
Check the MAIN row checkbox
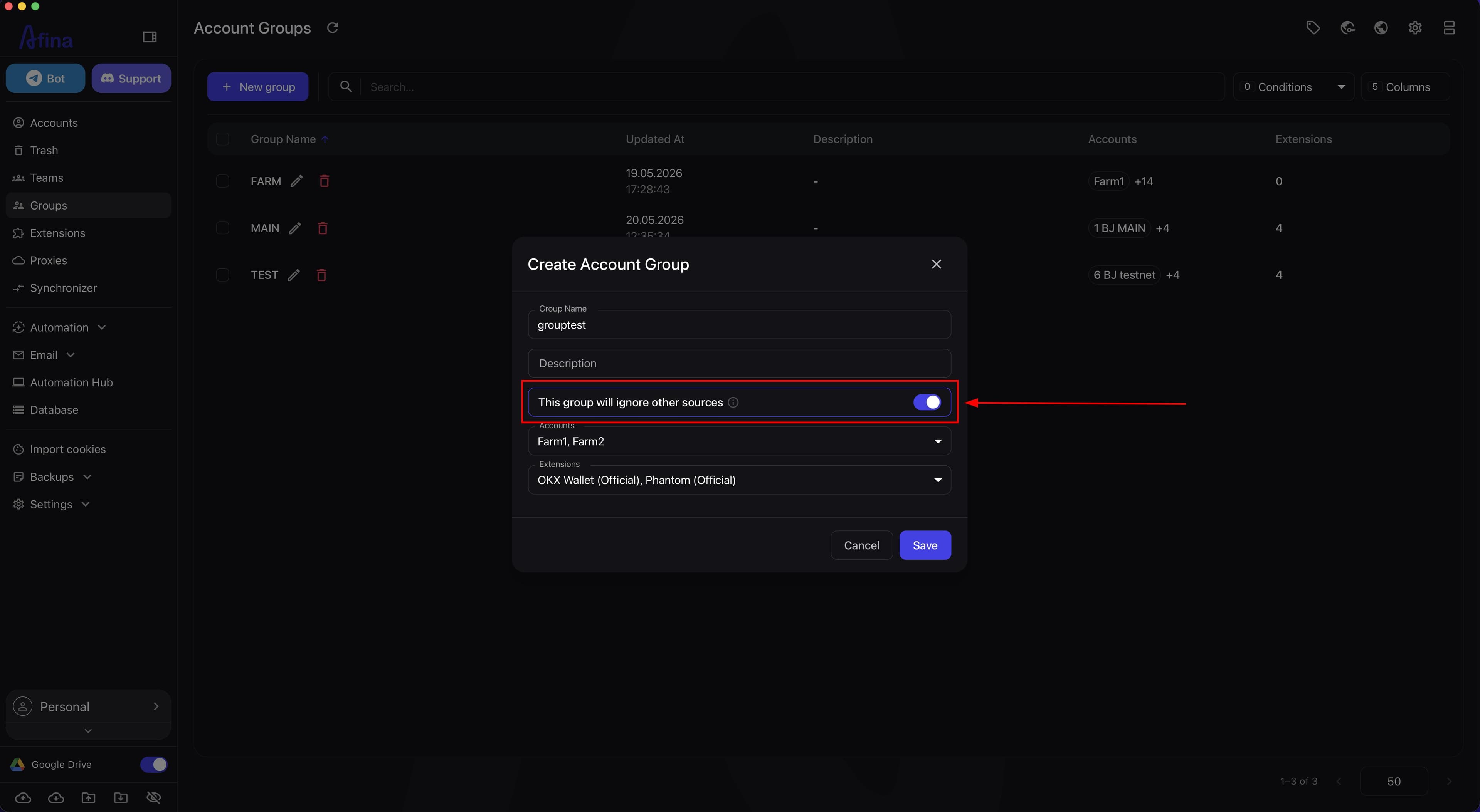(222, 228)
